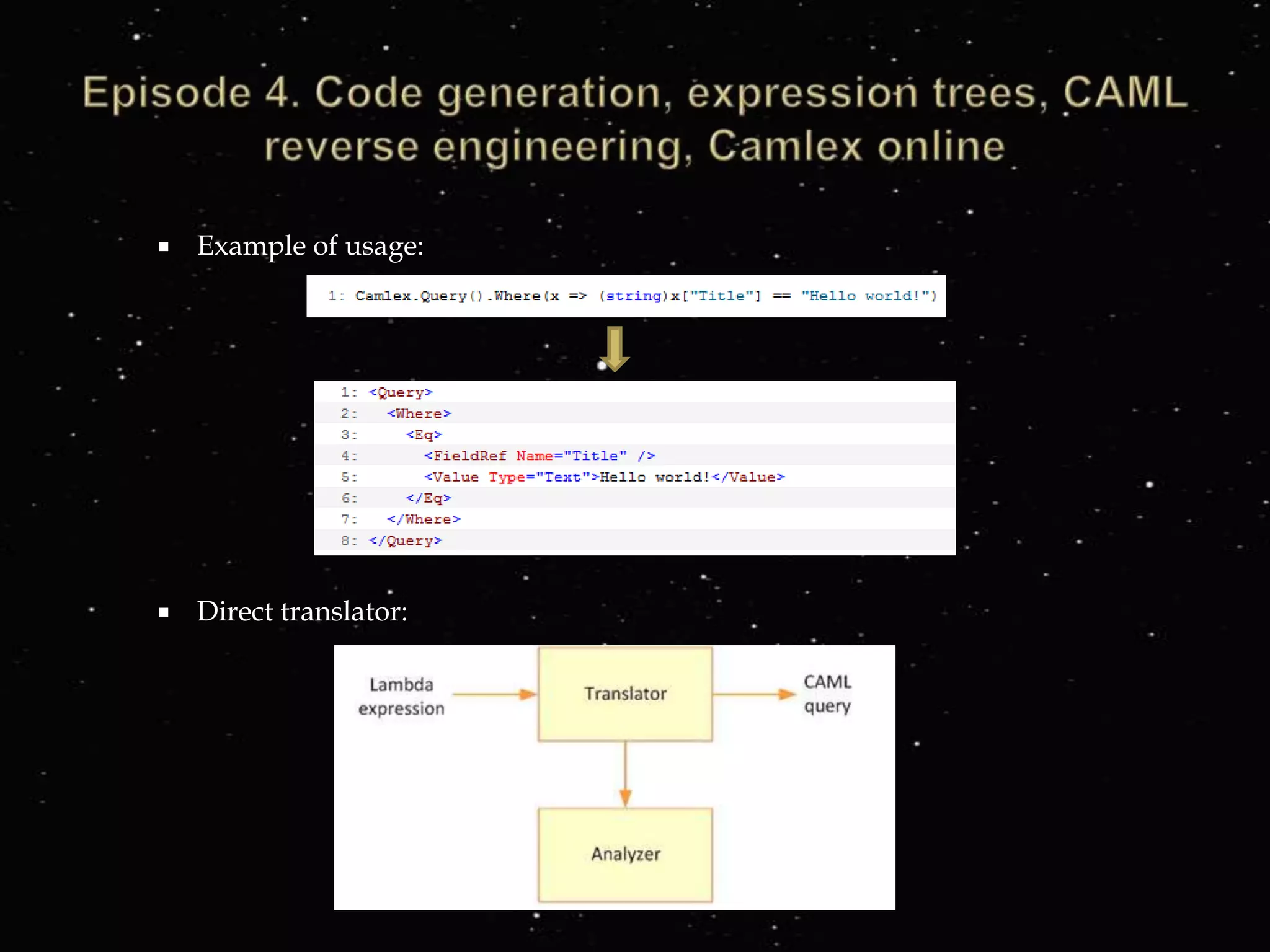Click the arrow from Translator to CAML query

tap(753, 694)
